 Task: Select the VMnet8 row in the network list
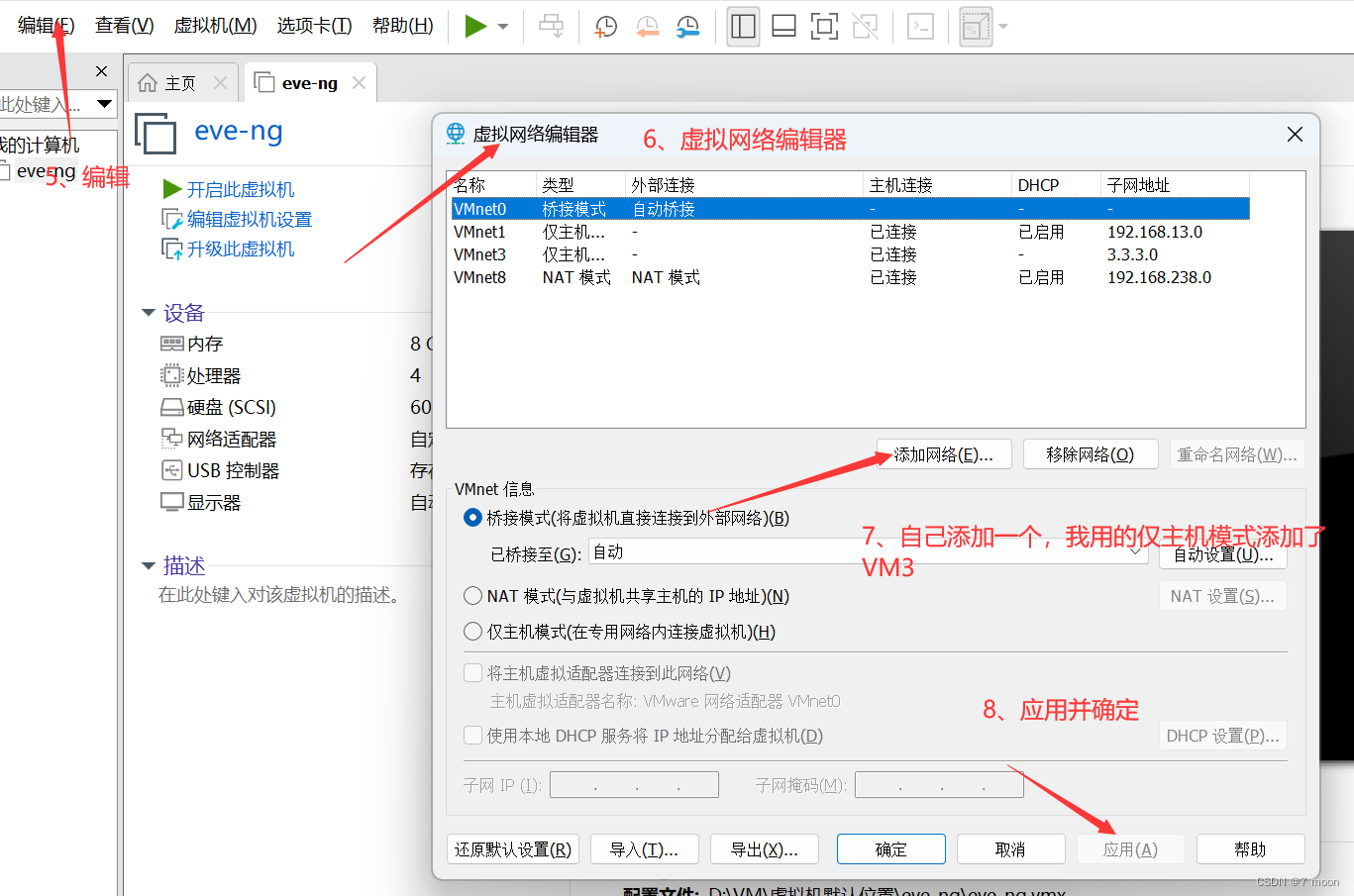tap(850, 277)
